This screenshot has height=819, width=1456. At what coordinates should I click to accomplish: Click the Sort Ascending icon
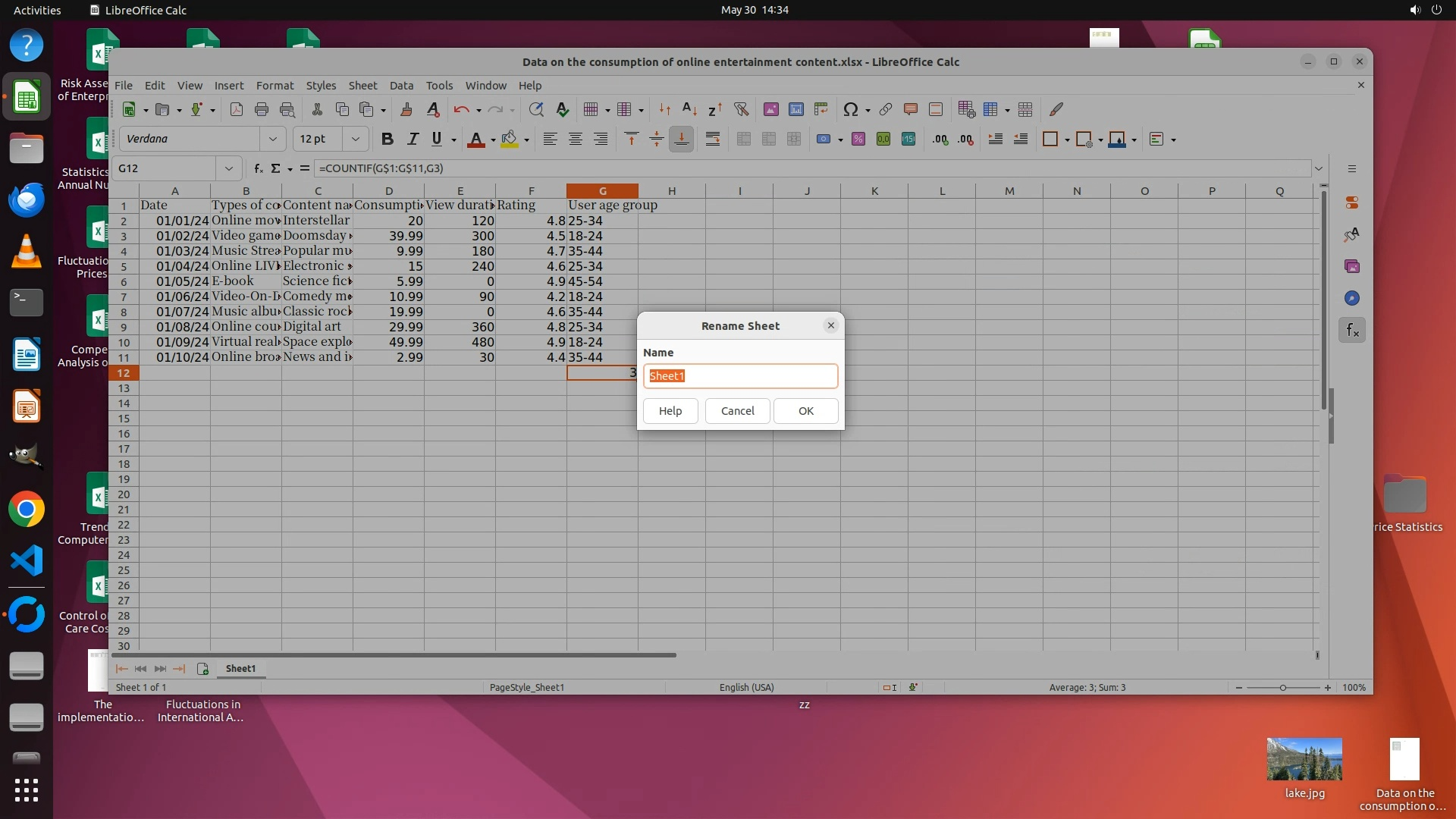pyautogui.click(x=689, y=109)
